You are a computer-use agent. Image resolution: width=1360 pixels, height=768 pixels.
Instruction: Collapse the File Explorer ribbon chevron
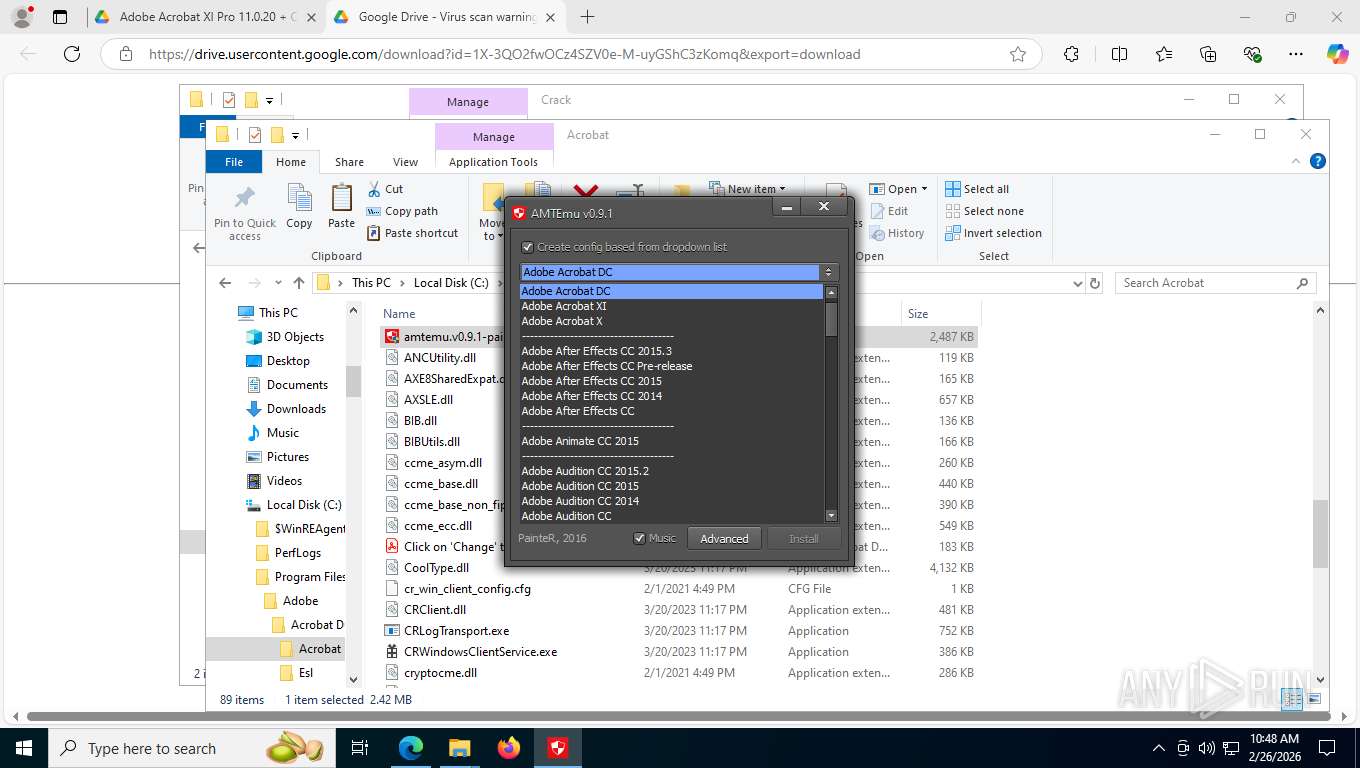(x=1297, y=161)
